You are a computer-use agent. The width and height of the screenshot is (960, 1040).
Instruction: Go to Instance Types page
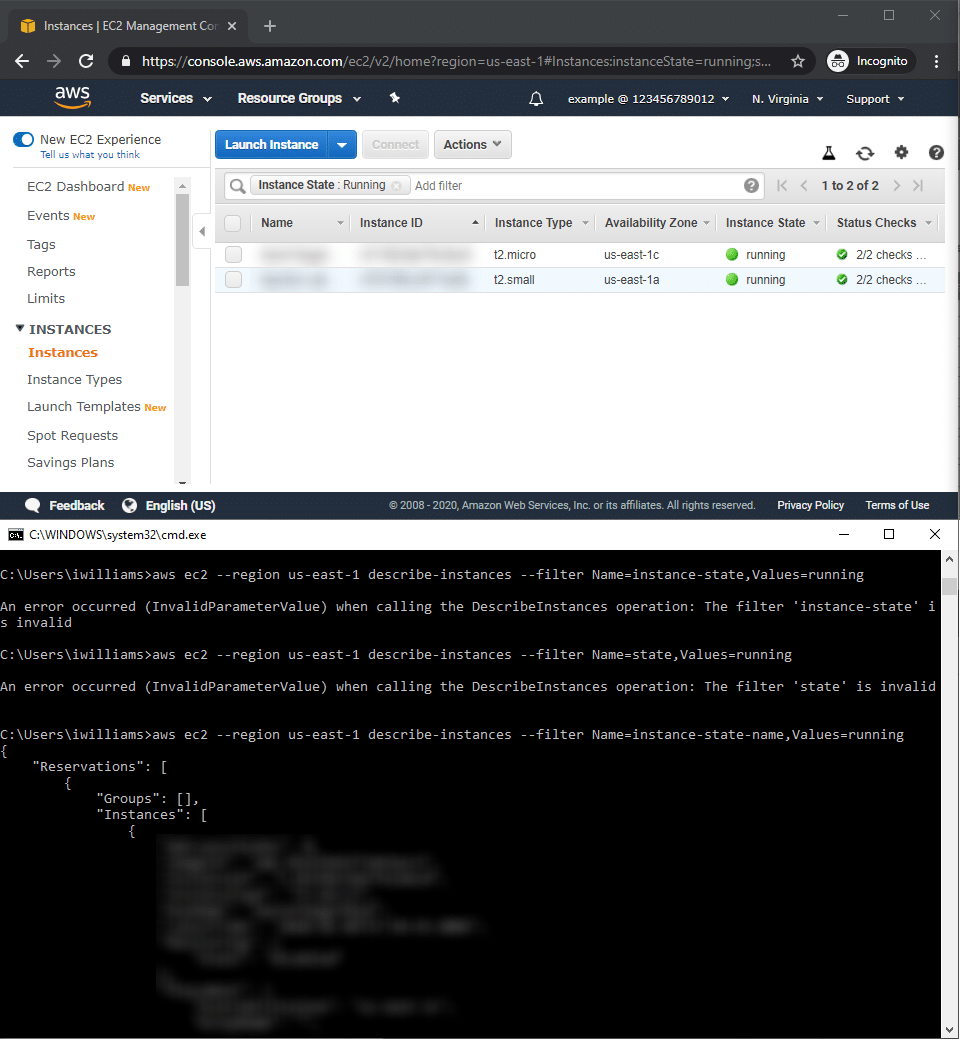(74, 379)
